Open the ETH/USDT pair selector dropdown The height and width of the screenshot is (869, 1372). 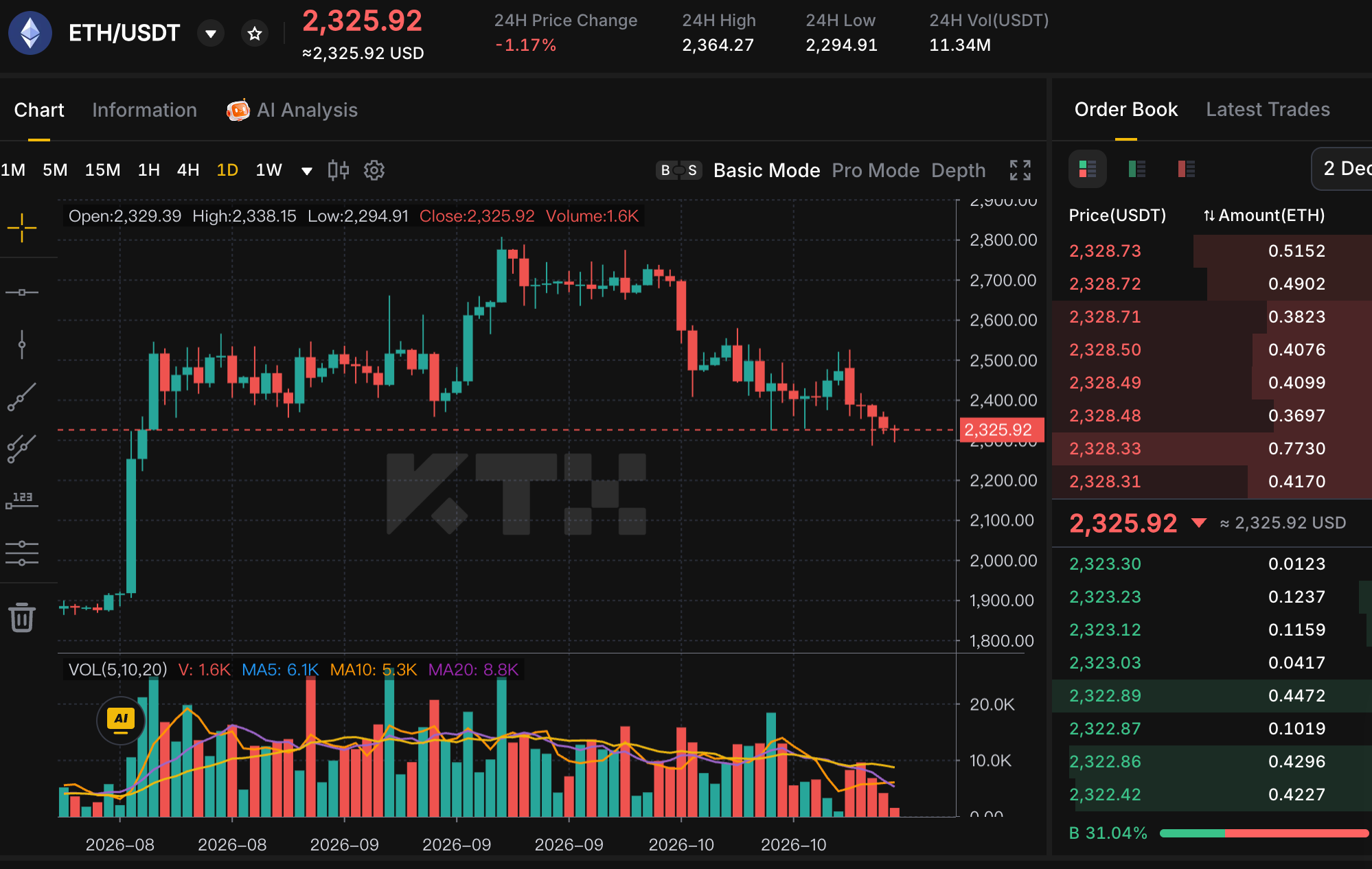click(211, 33)
